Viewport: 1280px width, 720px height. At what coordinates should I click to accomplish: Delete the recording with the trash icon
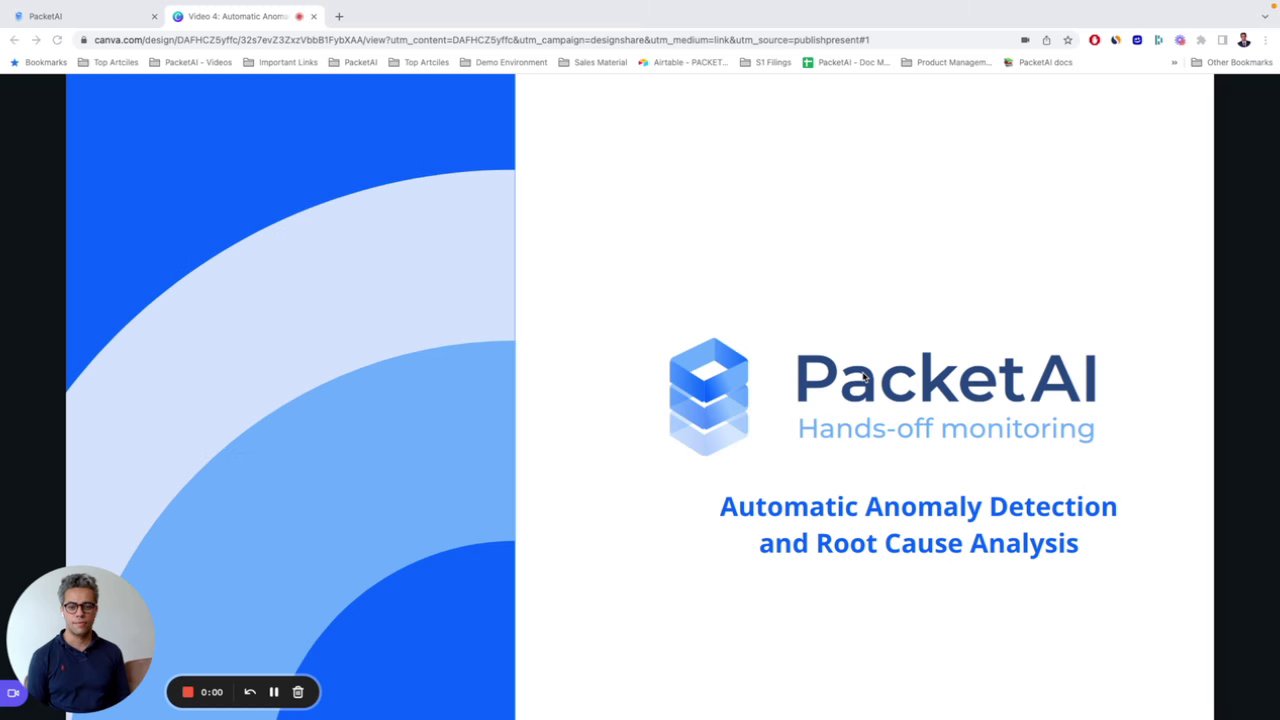(298, 692)
